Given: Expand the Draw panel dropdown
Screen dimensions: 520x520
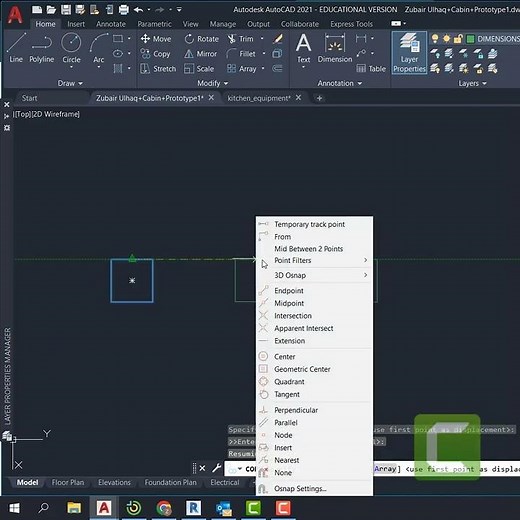Looking at the screenshot, I should pos(70,83).
